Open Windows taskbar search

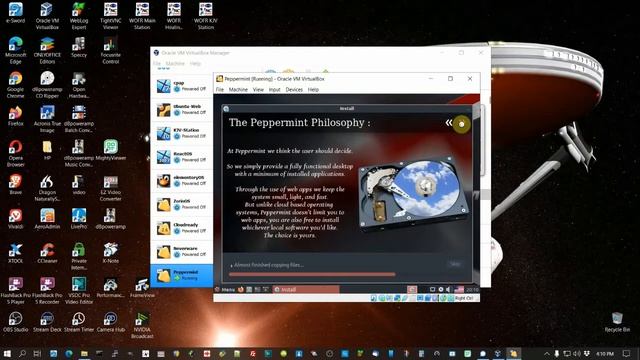22,353
